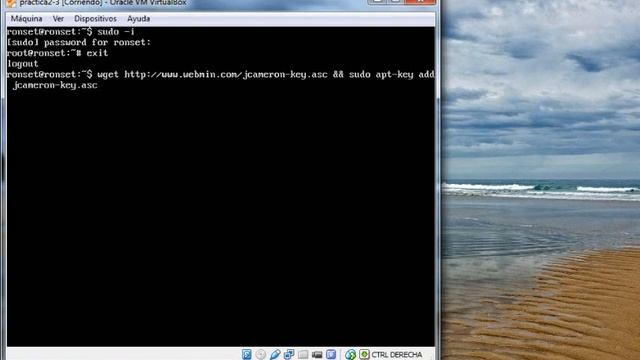The width and height of the screenshot is (640, 360).
Task: Click the optical disc (CD) status icon
Action: [x=261, y=354]
